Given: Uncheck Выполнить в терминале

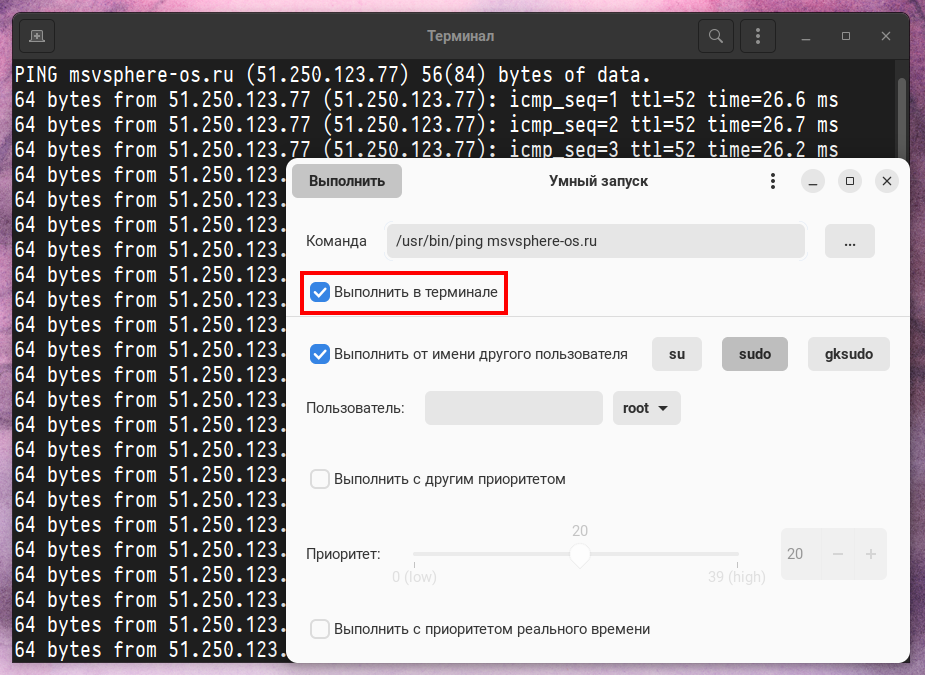Looking at the screenshot, I should (x=320, y=292).
